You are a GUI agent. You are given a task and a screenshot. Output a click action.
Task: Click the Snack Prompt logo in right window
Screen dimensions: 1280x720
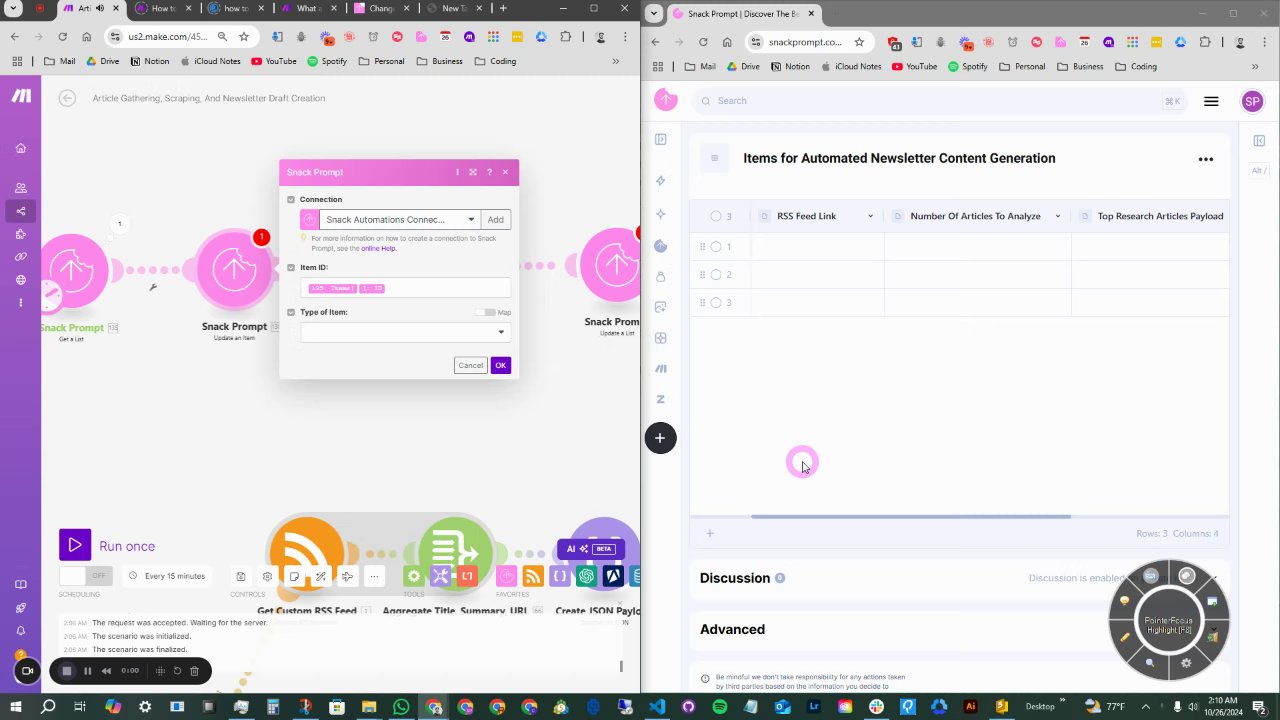(x=666, y=100)
